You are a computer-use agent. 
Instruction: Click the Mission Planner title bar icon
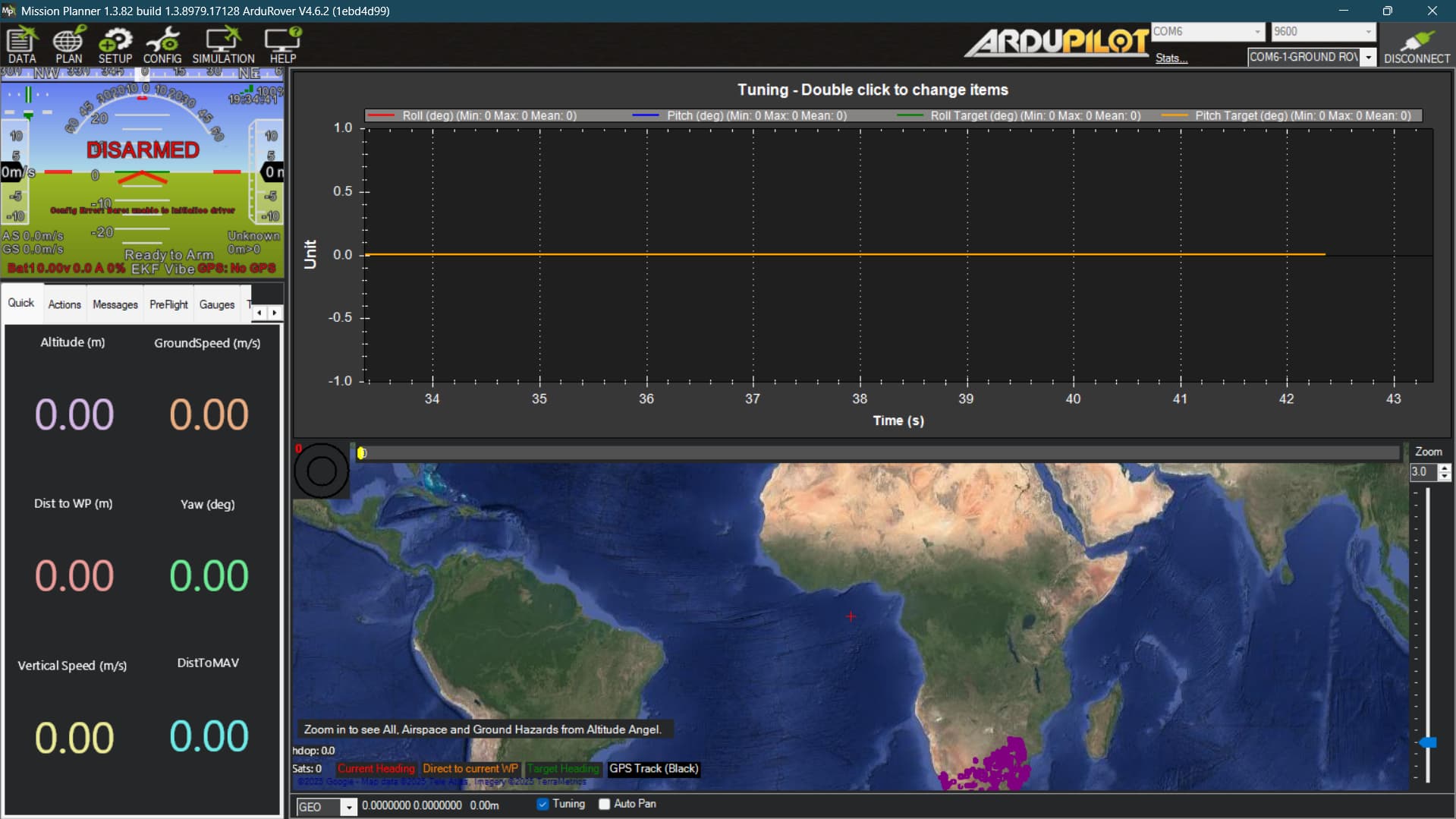click(8, 11)
